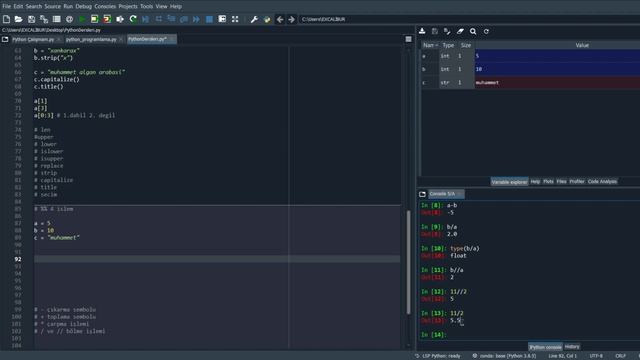Click the open file folder icon

point(18,19)
